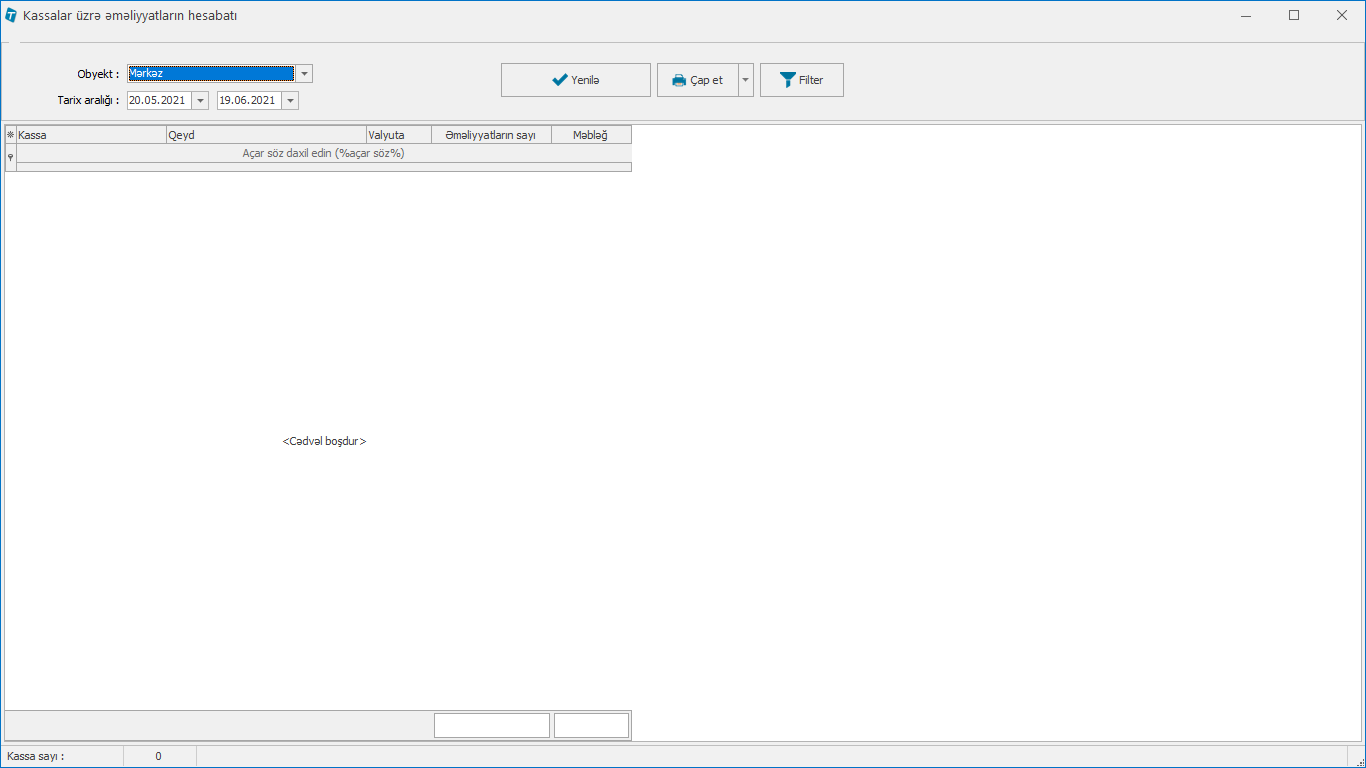Click the filter row indicator icon
This screenshot has height=768, width=1366.
[10, 157]
